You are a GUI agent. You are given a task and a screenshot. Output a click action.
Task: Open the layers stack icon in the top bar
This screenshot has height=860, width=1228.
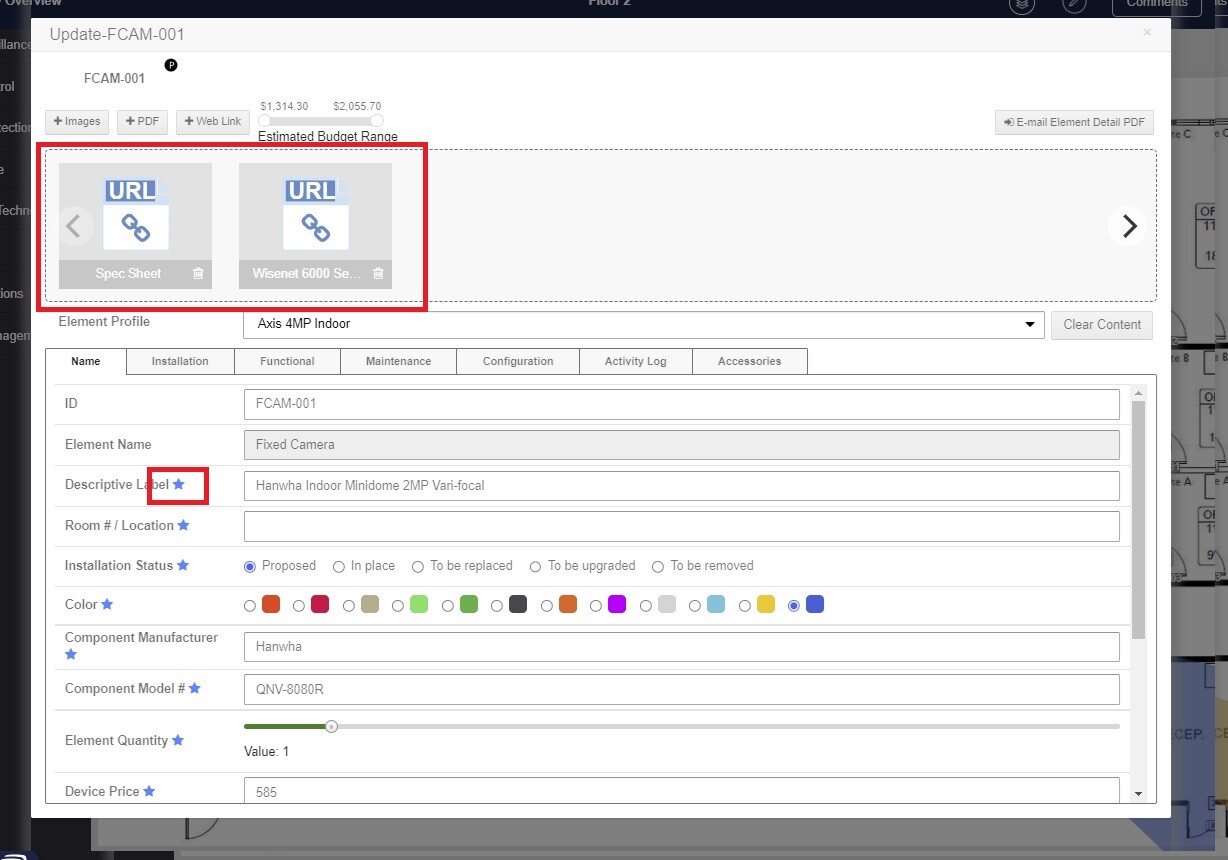[x=1021, y=5]
